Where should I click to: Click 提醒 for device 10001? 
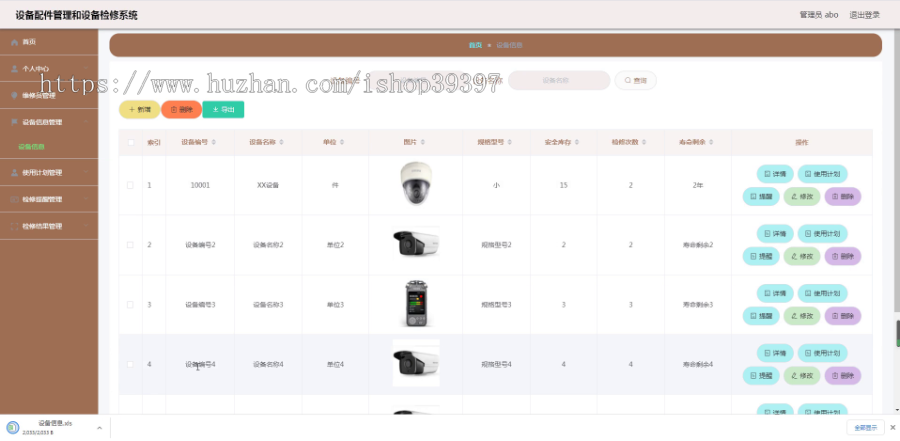click(x=761, y=196)
